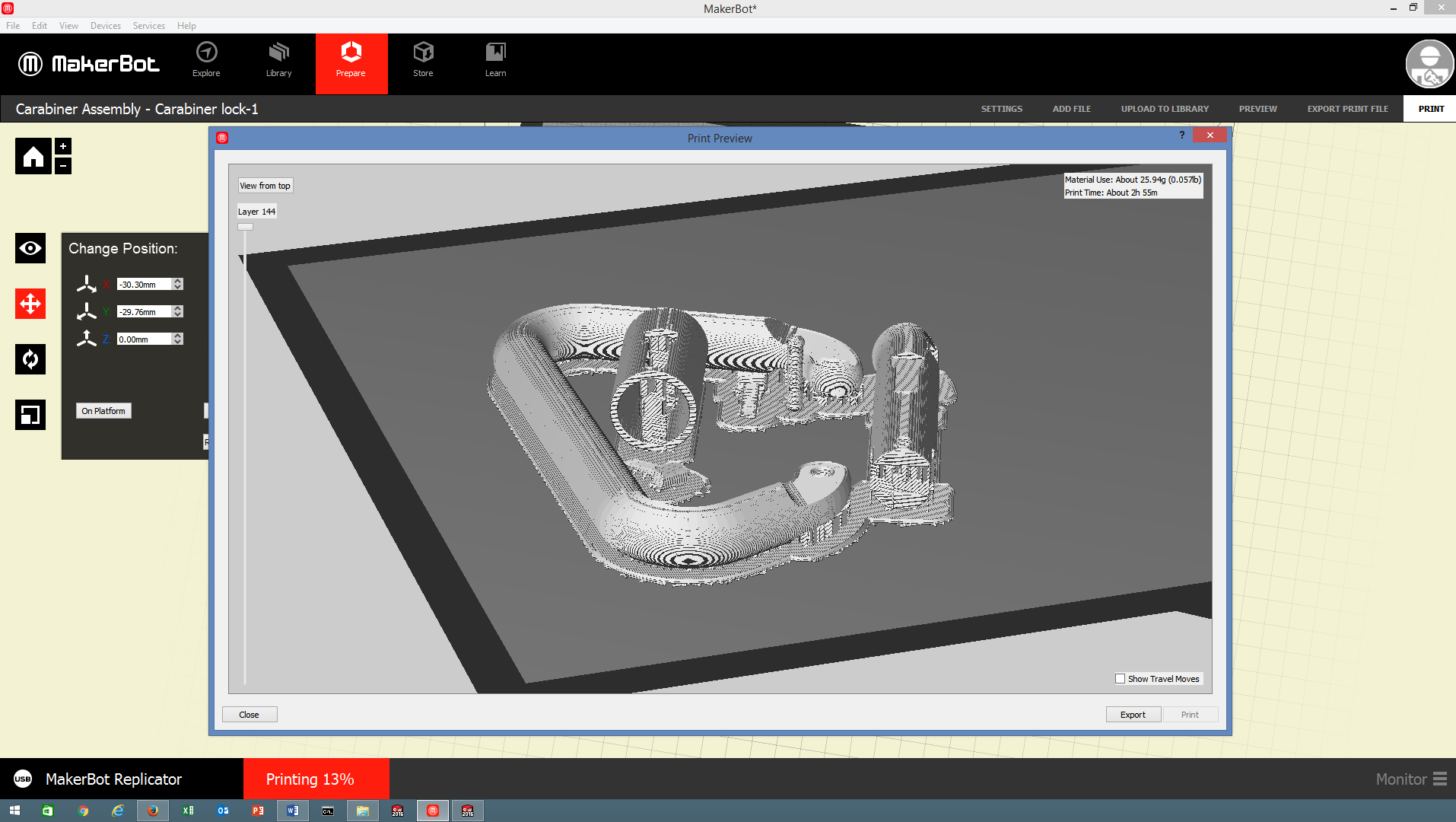This screenshot has height=822, width=1456.
Task: Click the PREVIEW toolbar button
Action: (x=1258, y=109)
